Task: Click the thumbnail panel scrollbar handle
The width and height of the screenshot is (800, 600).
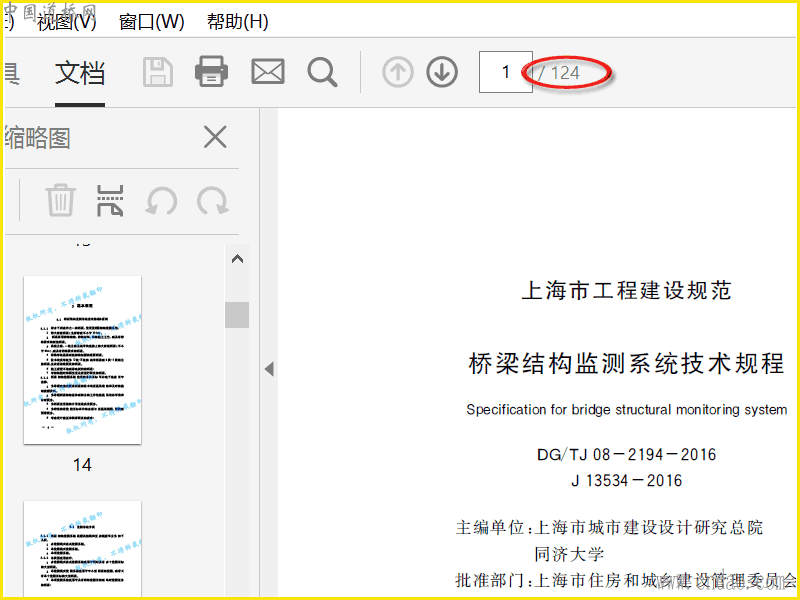Action: (x=237, y=315)
